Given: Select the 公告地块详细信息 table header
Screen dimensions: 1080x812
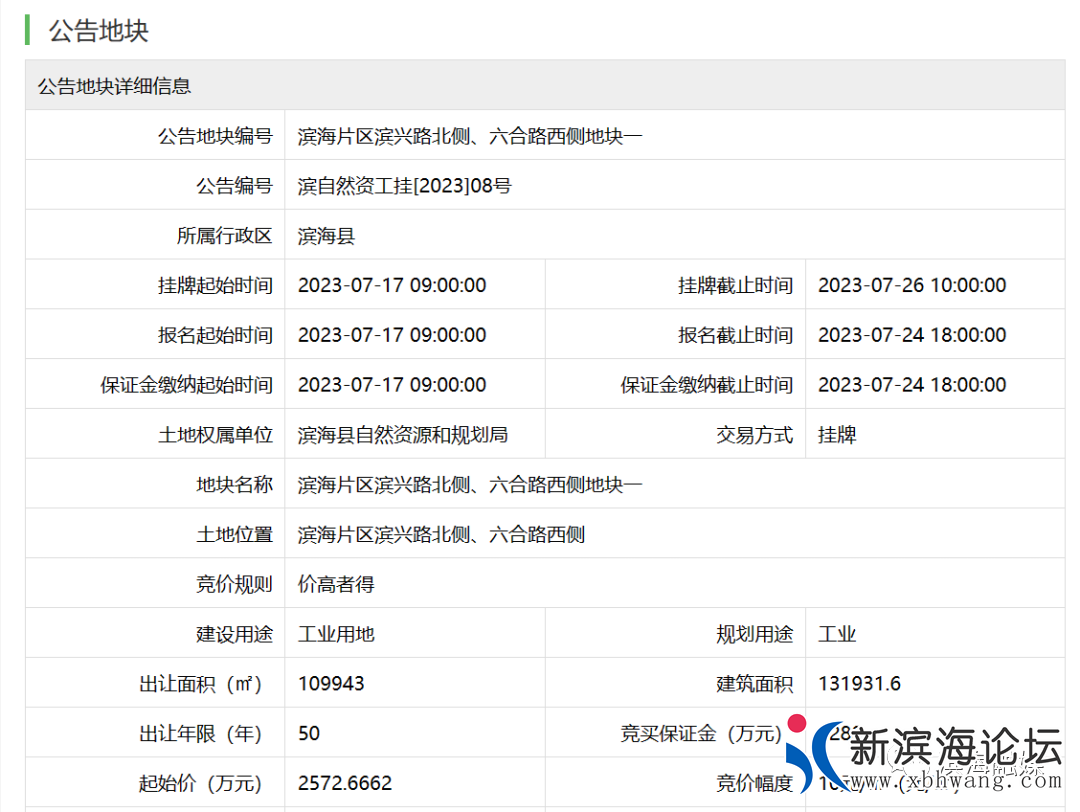Looking at the screenshot, I should [x=114, y=86].
